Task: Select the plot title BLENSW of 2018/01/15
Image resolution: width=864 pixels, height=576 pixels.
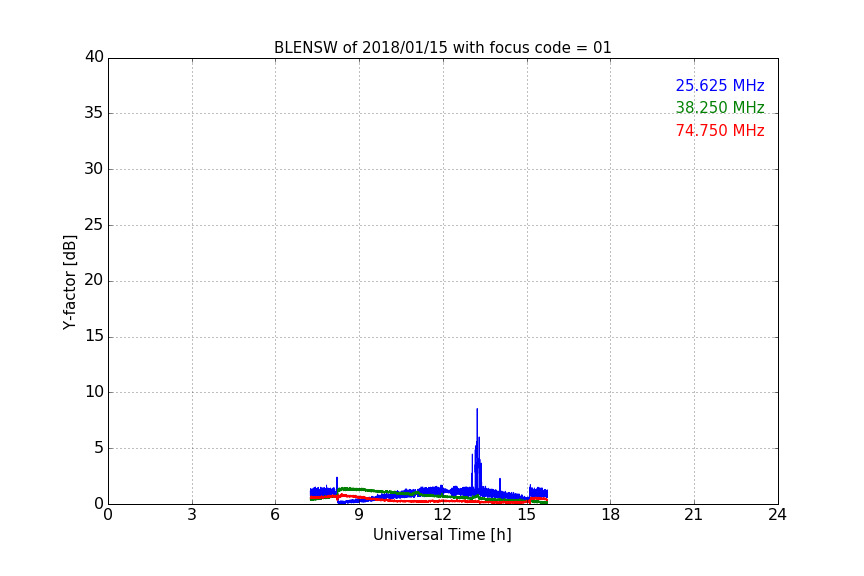Action: pyautogui.click(x=442, y=47)
